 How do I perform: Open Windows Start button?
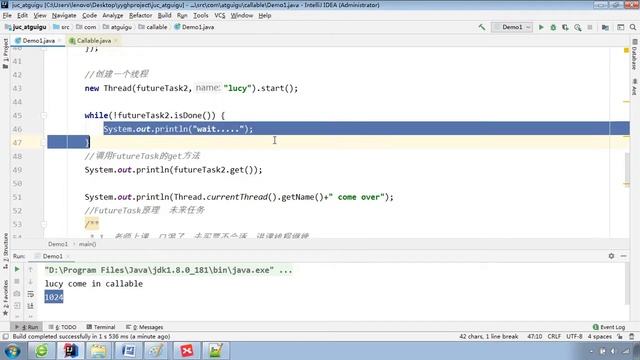click(x=12, y=351)
